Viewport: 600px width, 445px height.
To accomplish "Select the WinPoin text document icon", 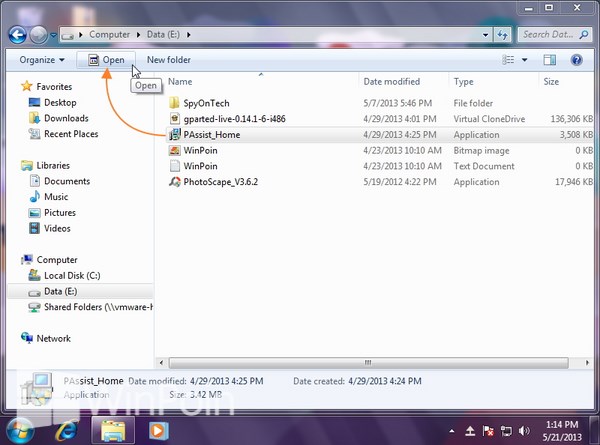I will coord(174,166).
